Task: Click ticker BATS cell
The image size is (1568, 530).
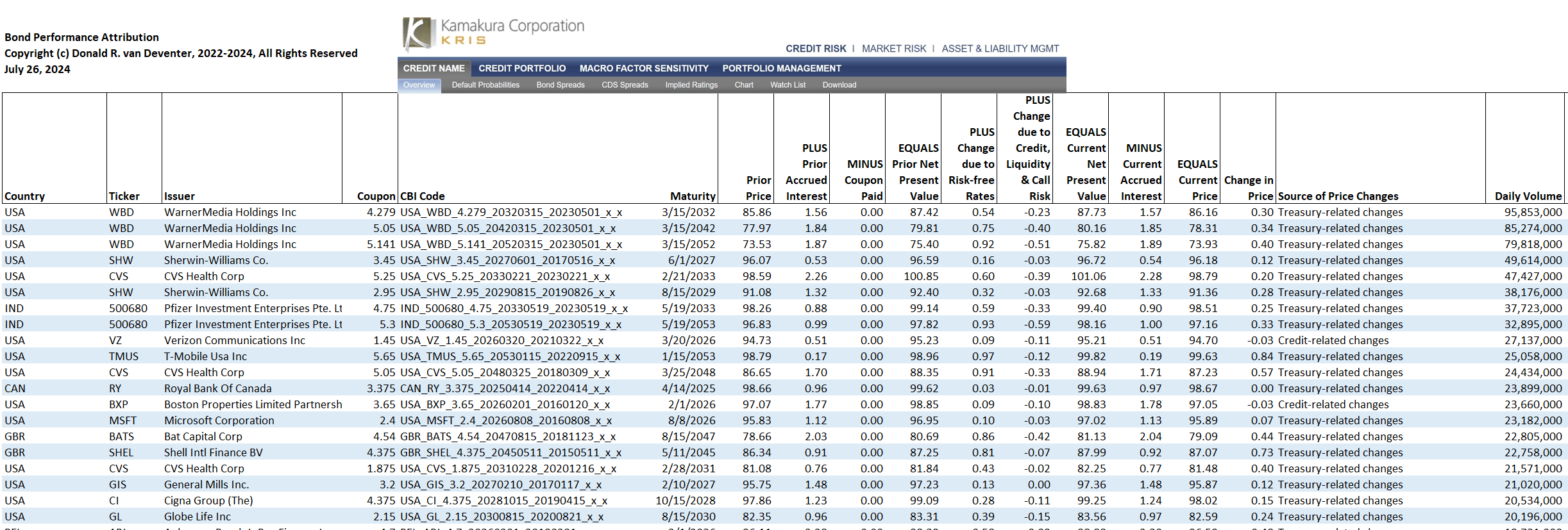Action: (x=122, y=436)
